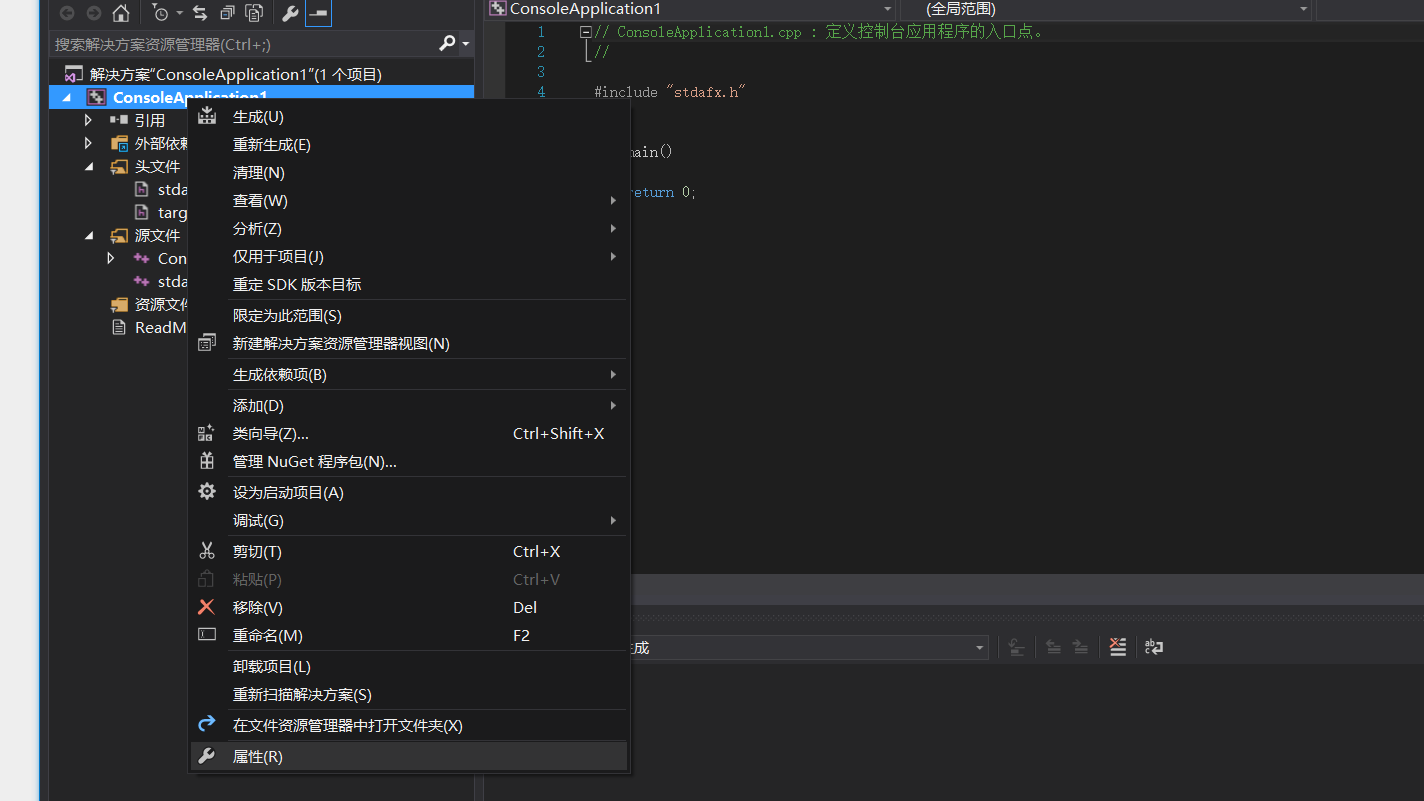Click the New Solution Explorer View icon
The image size is (1424, 801).
click(x=225, y=13)
